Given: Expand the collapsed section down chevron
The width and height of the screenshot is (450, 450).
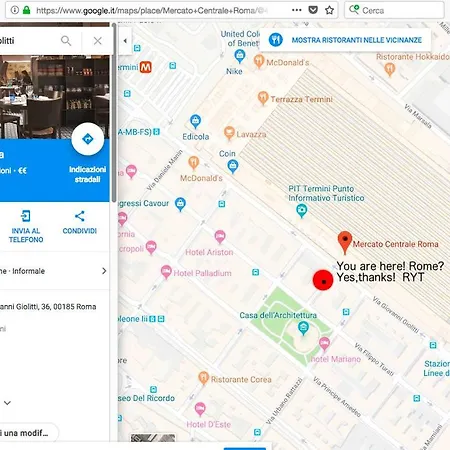Looking at the screenshot, I should (x=7, y=403).
